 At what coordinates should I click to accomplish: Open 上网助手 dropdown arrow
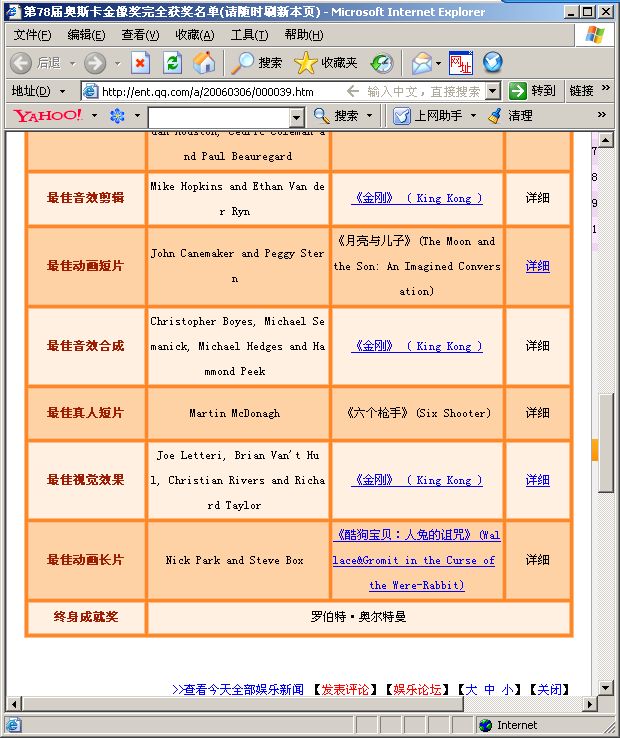[x=473, y=115]
